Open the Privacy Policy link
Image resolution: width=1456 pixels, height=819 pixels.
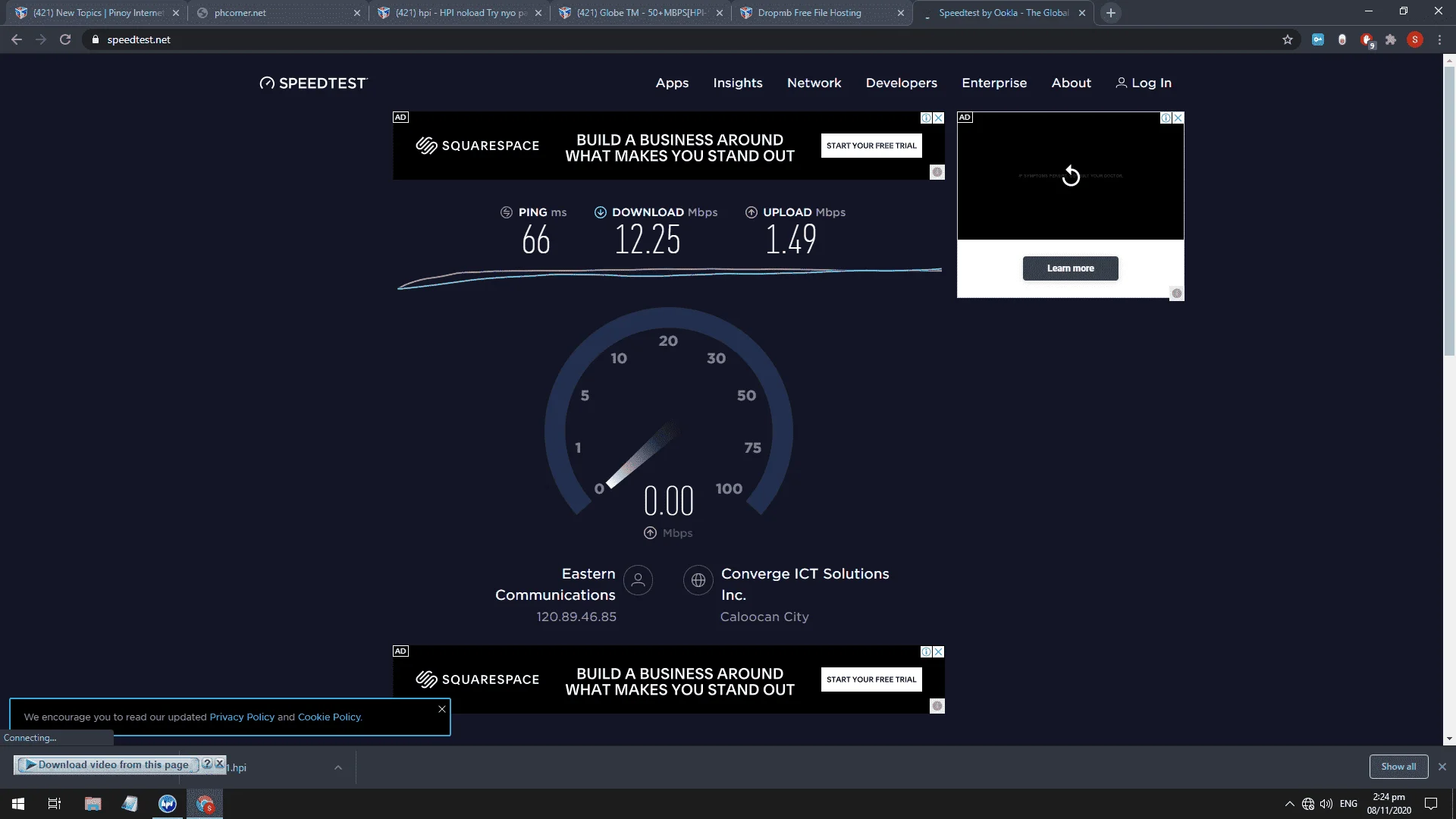tap(242, 717)
